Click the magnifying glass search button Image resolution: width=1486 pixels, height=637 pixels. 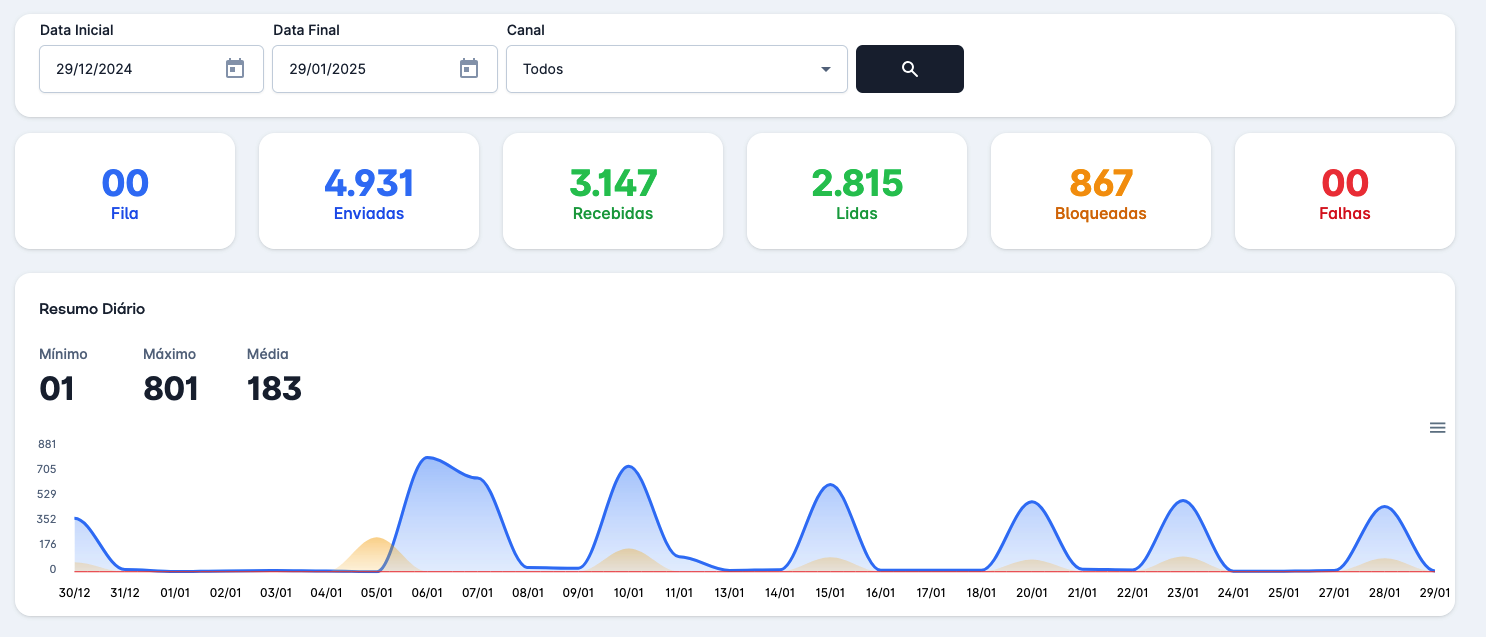[909, 69]
